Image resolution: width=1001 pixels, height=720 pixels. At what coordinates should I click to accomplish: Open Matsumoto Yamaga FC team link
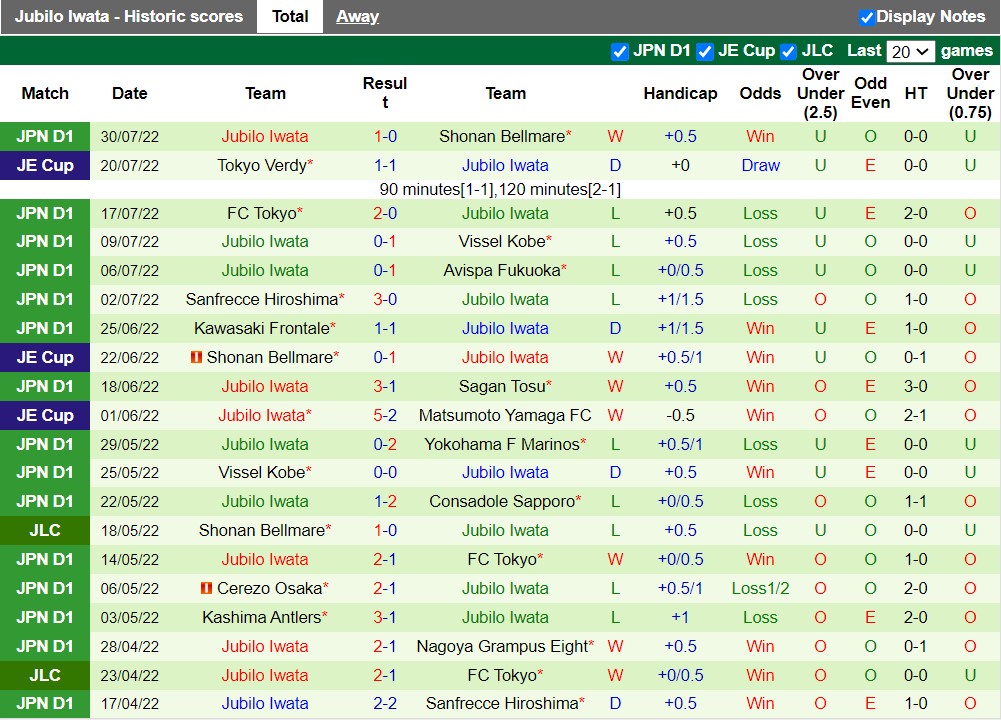[505, 416]
